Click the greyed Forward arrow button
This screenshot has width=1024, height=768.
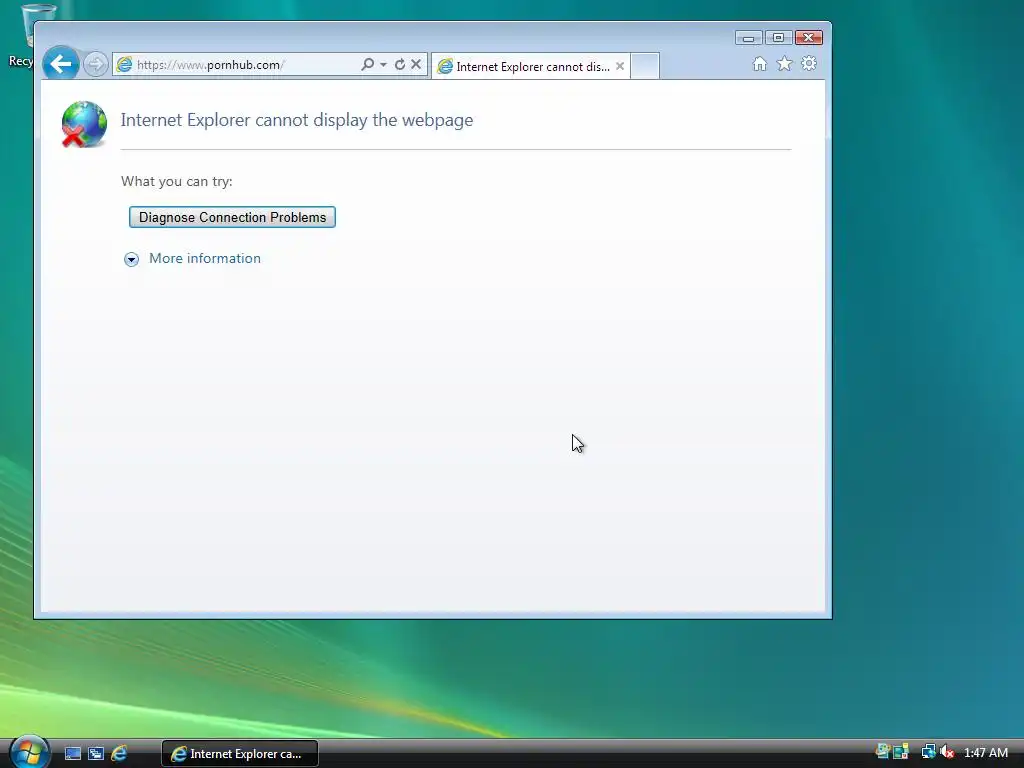coord(95,64)
